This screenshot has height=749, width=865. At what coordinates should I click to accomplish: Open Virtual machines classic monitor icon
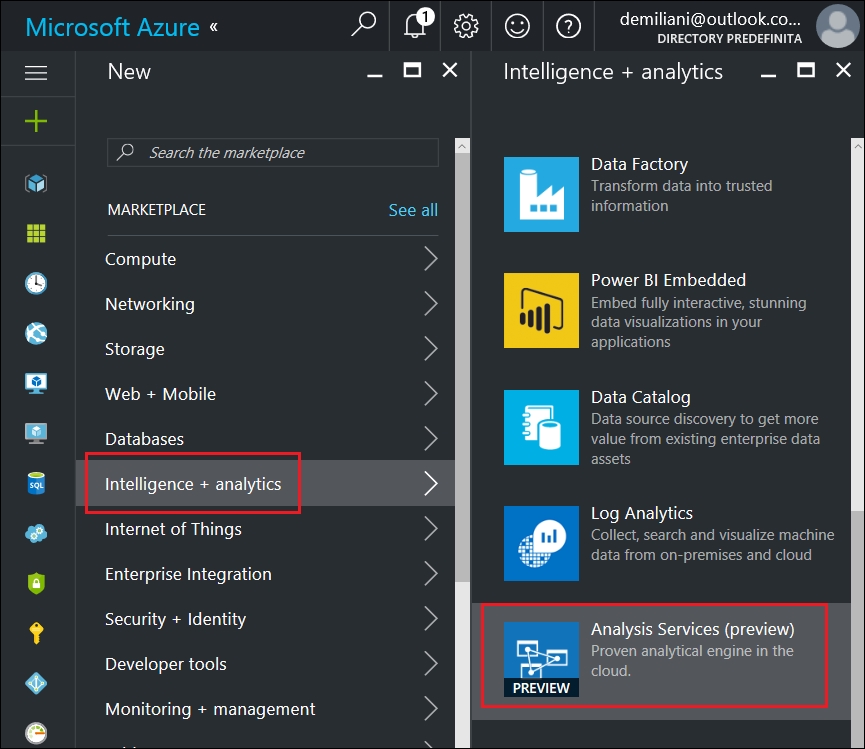click(36, 383)
